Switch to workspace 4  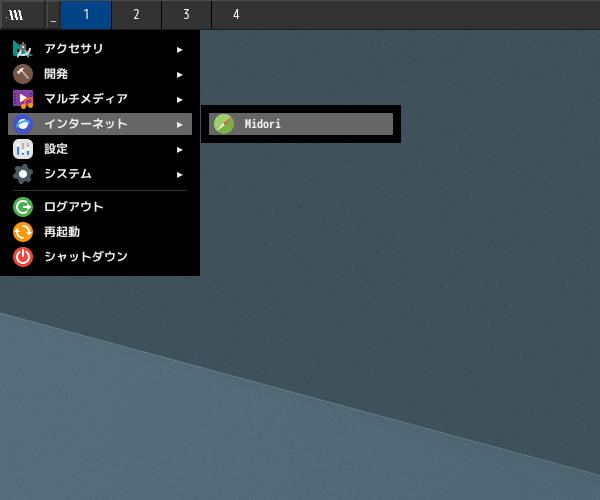[x=236, y=15]
